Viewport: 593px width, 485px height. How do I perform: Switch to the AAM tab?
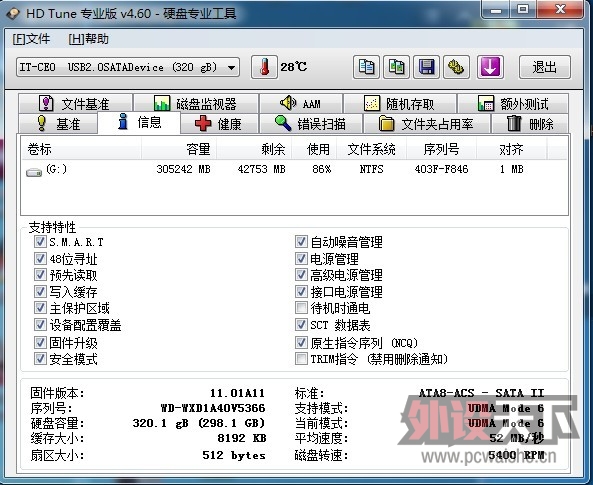301,103
